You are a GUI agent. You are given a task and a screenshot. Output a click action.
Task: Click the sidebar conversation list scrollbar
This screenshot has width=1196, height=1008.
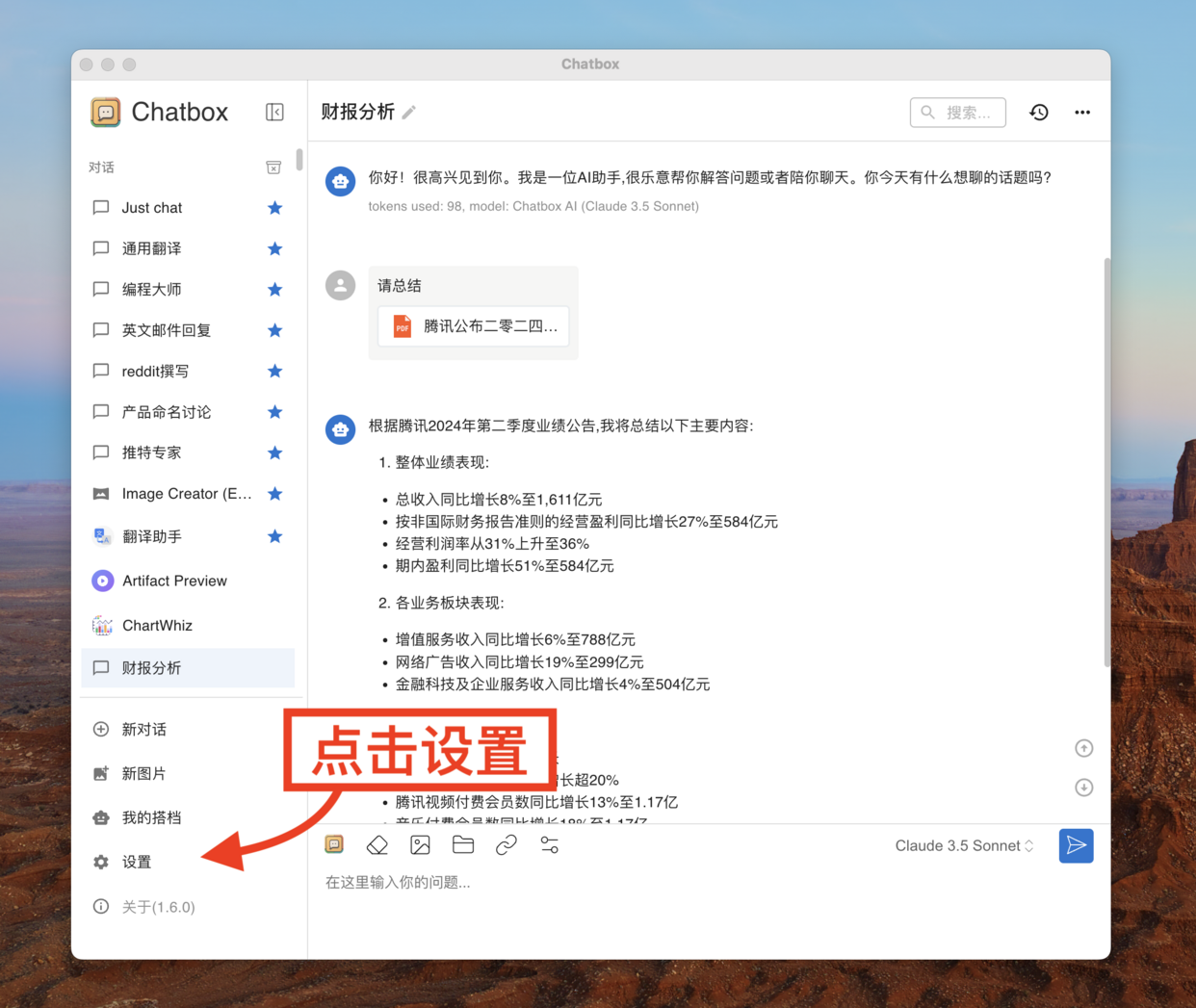pyautogui.click(x=299, y=159)
